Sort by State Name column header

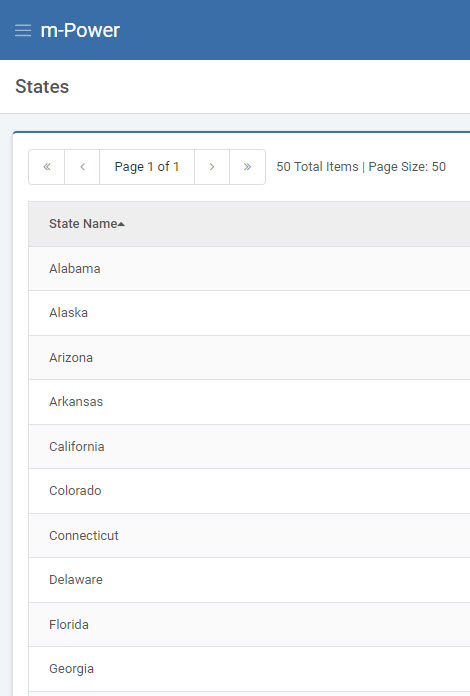coord(83,224)
